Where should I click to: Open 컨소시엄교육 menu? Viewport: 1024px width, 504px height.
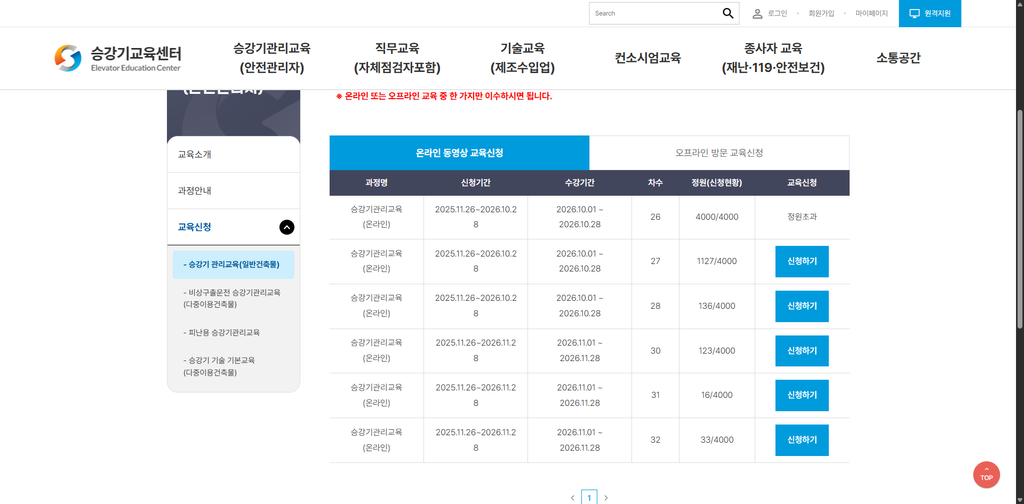648,58
